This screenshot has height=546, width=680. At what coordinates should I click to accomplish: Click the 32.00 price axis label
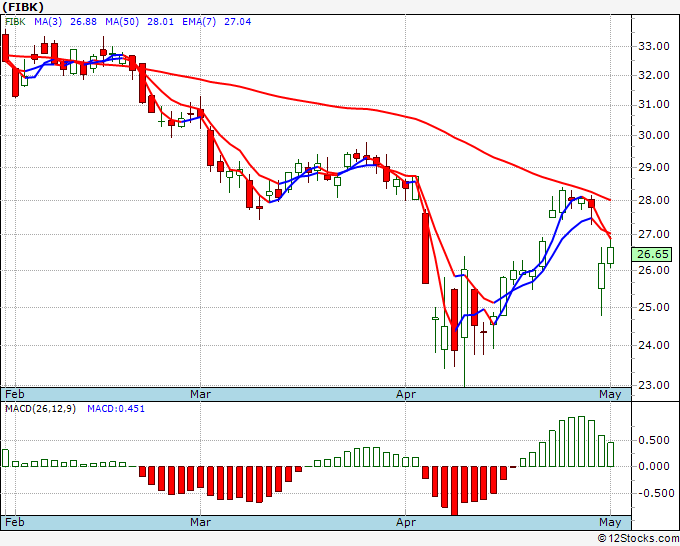point(654,75)
